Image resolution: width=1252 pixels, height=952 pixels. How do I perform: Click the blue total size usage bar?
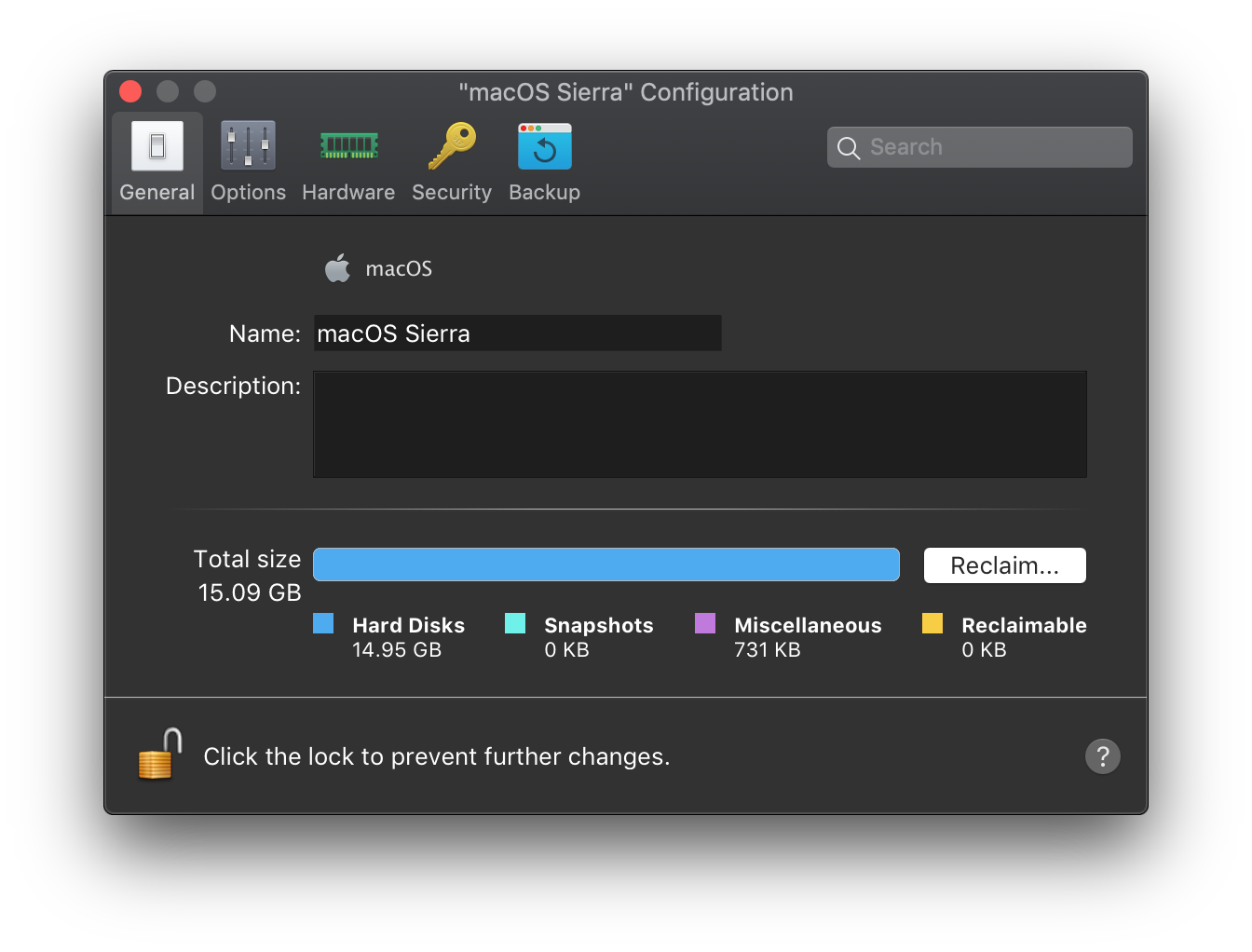pos(606,564)
